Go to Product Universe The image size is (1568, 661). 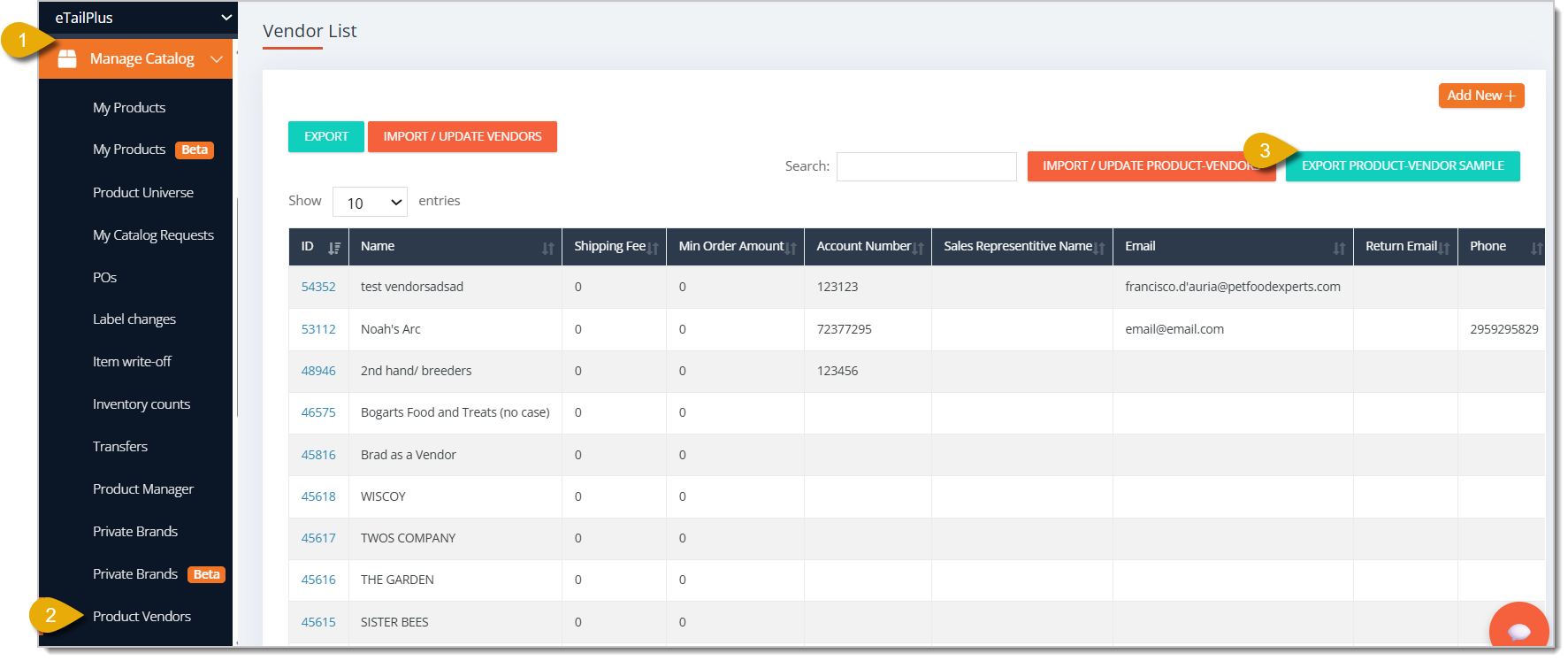click(143, 192)
